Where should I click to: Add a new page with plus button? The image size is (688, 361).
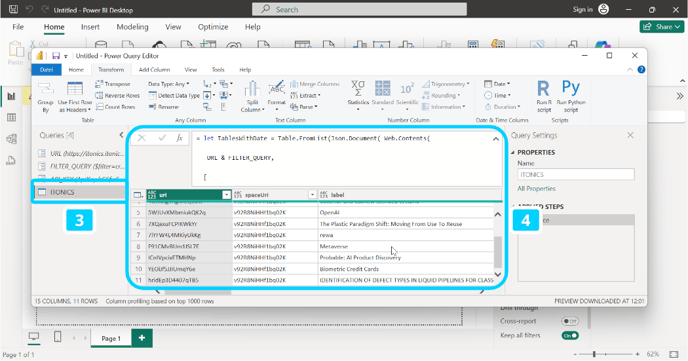tap(142, 338)
